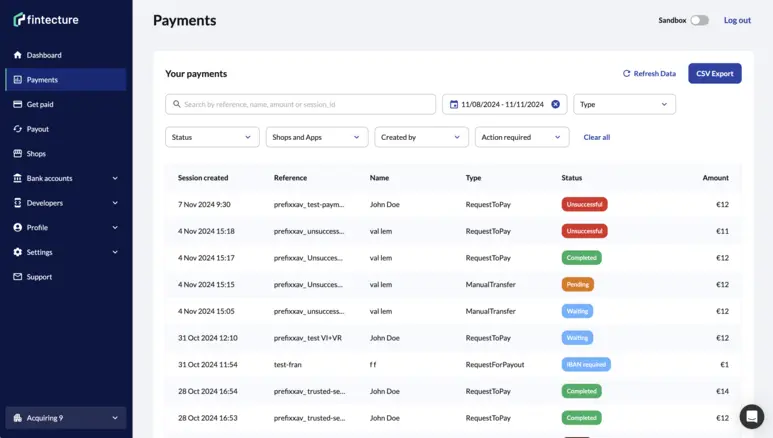Click the Clear all filters link
Image resolution: width=773 pixels, height=438 pixels.
(597, 137)
